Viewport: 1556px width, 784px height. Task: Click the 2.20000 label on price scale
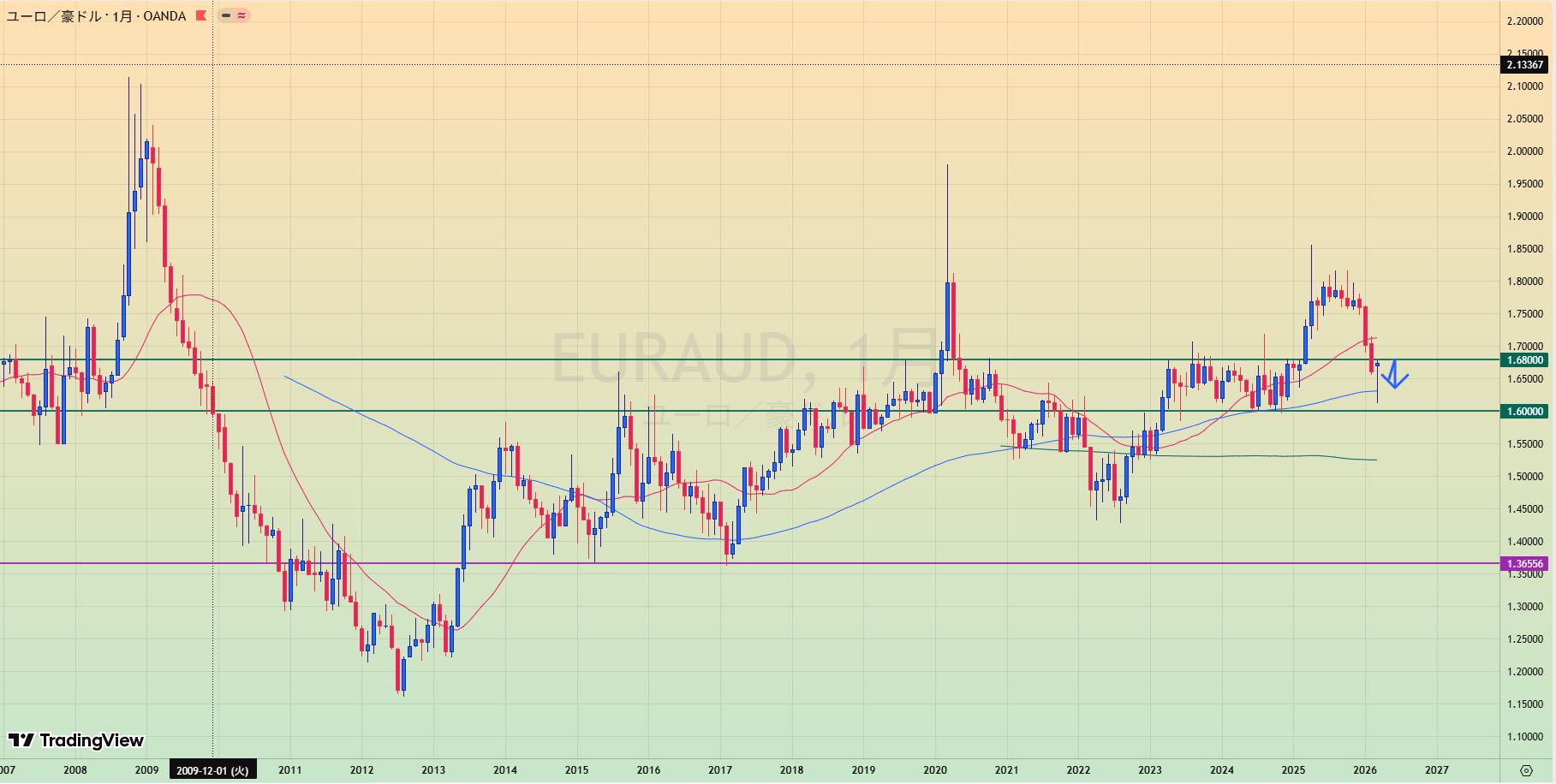(x=1524, y=21)
